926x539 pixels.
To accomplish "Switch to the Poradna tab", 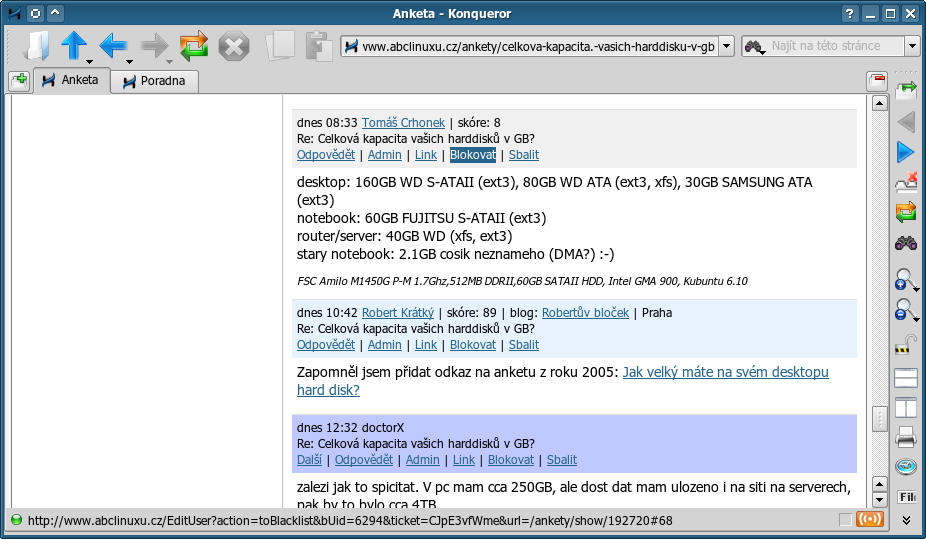I will click(155, 81).
